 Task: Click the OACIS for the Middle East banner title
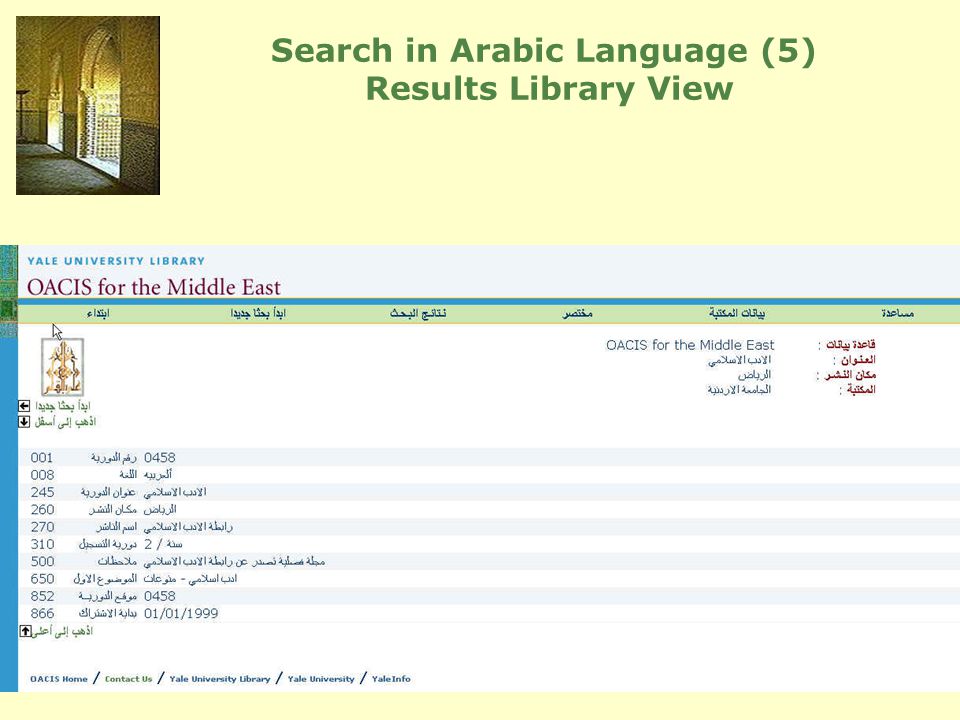coord(154,287)
